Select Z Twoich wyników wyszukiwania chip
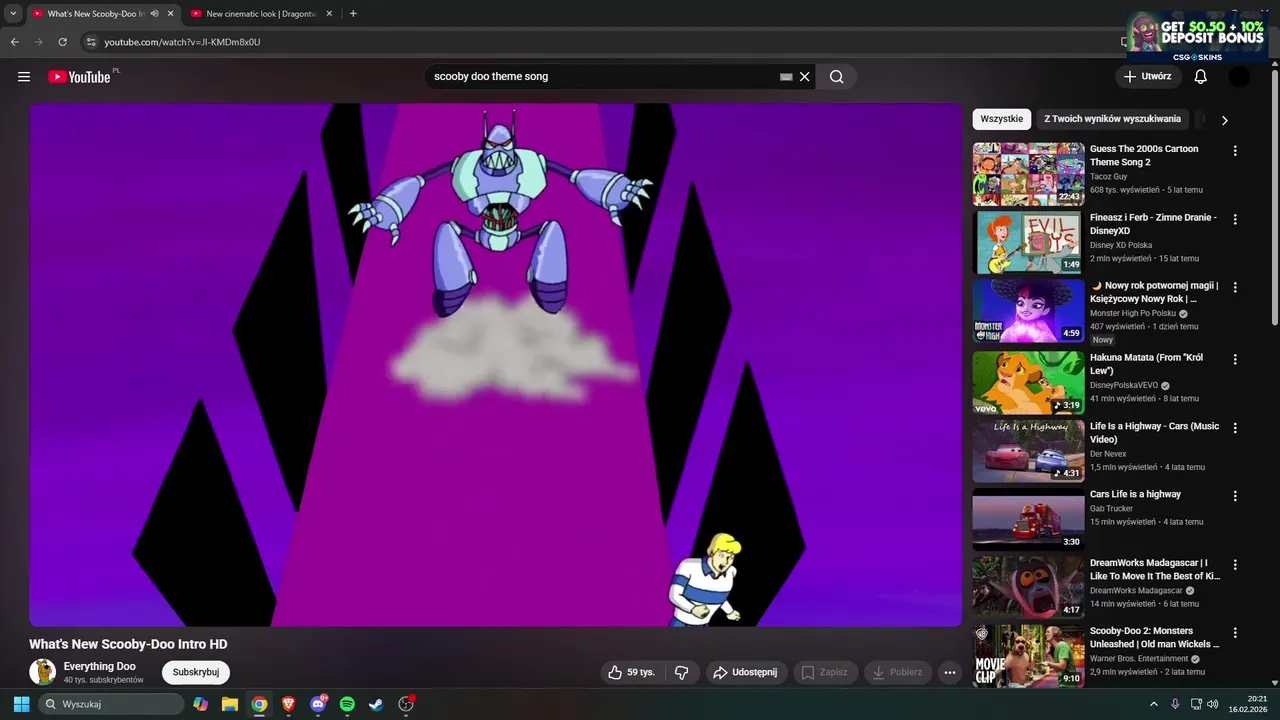Image resolution: width=1280 pixels, height=720 pixels. coord(1112,119)
